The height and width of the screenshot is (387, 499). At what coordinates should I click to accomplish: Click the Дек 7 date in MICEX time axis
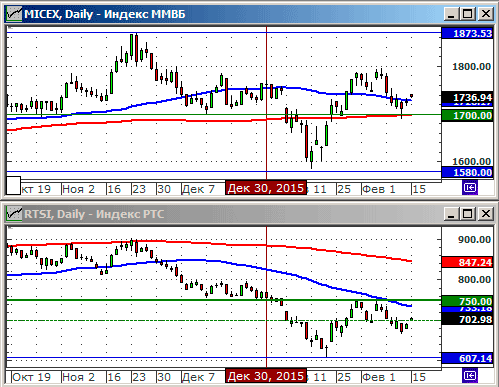(x=198, y=189)
